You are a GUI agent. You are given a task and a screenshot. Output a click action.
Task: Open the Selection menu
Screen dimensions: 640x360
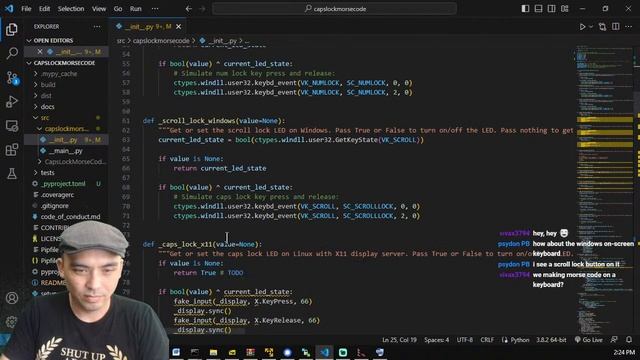pos(71,9)
